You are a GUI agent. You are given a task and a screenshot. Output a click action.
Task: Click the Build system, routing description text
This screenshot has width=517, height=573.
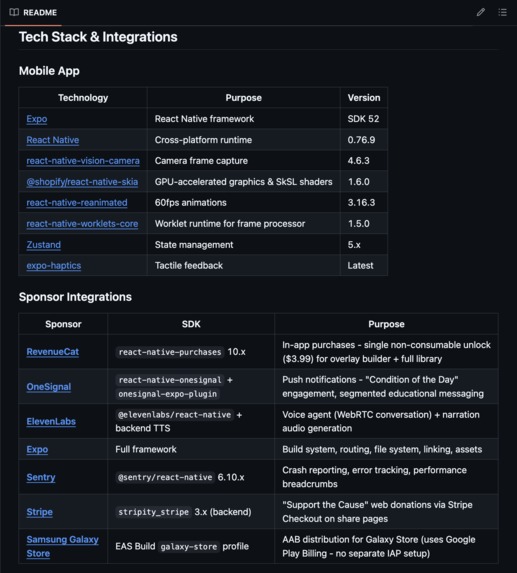tap(382, 449)
